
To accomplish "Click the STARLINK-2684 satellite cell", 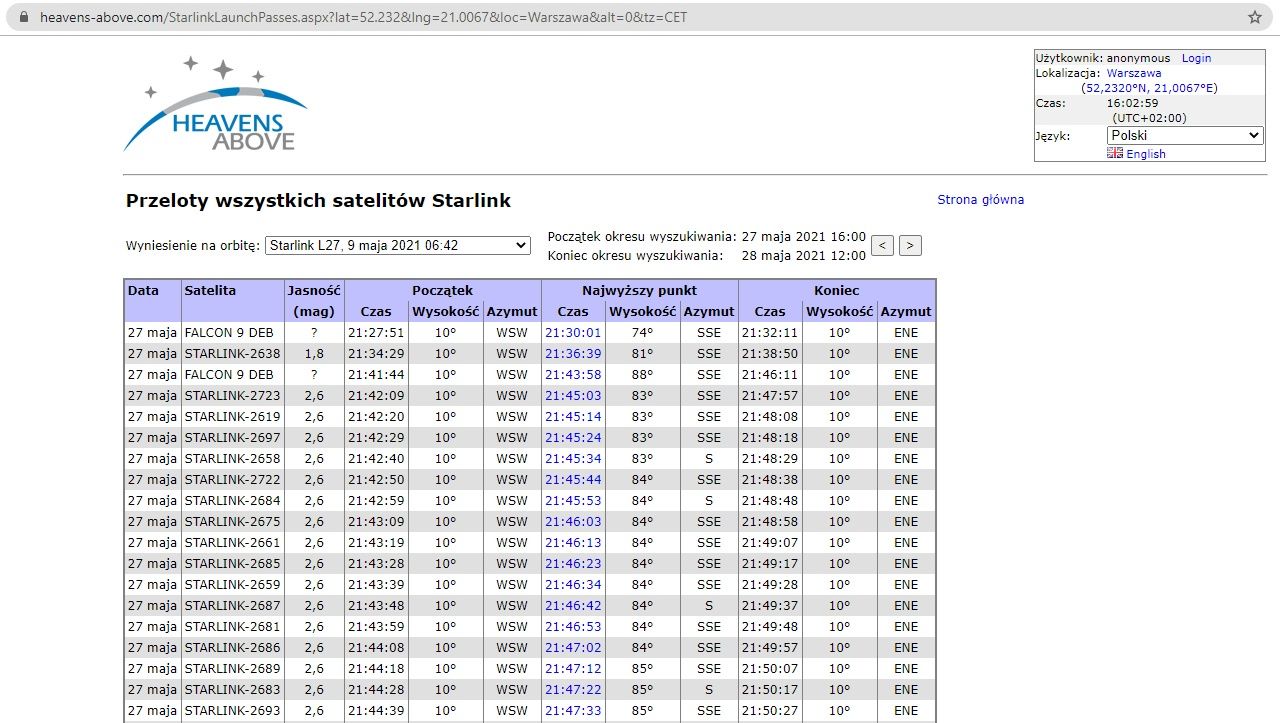I will point(232,501).
